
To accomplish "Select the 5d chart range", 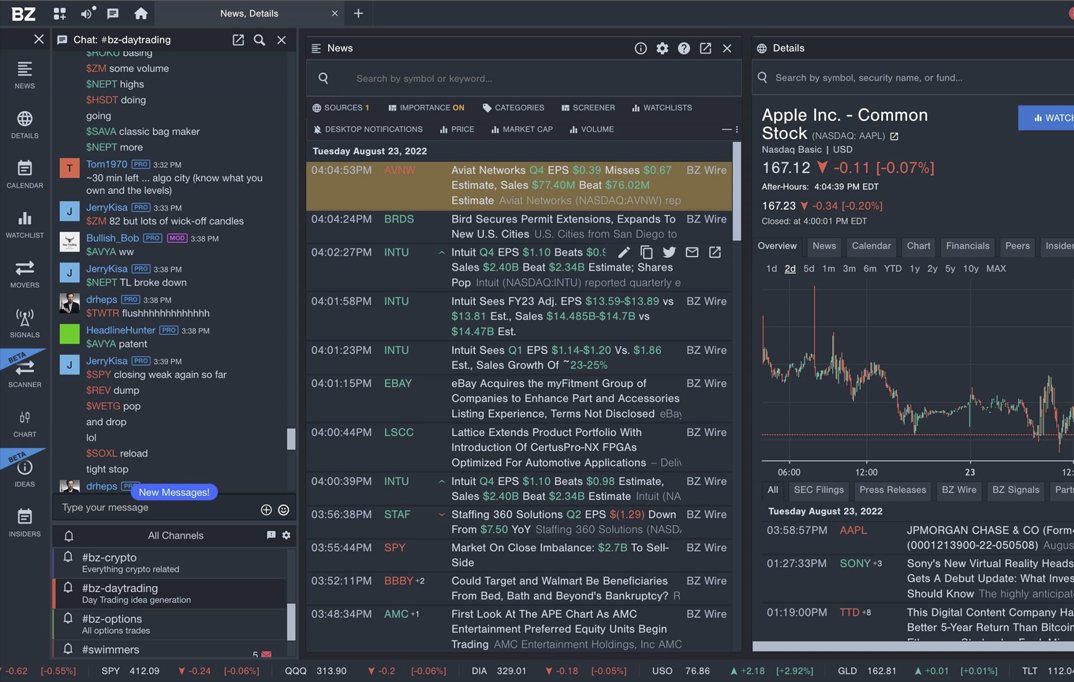I will (x=809, y=268).
